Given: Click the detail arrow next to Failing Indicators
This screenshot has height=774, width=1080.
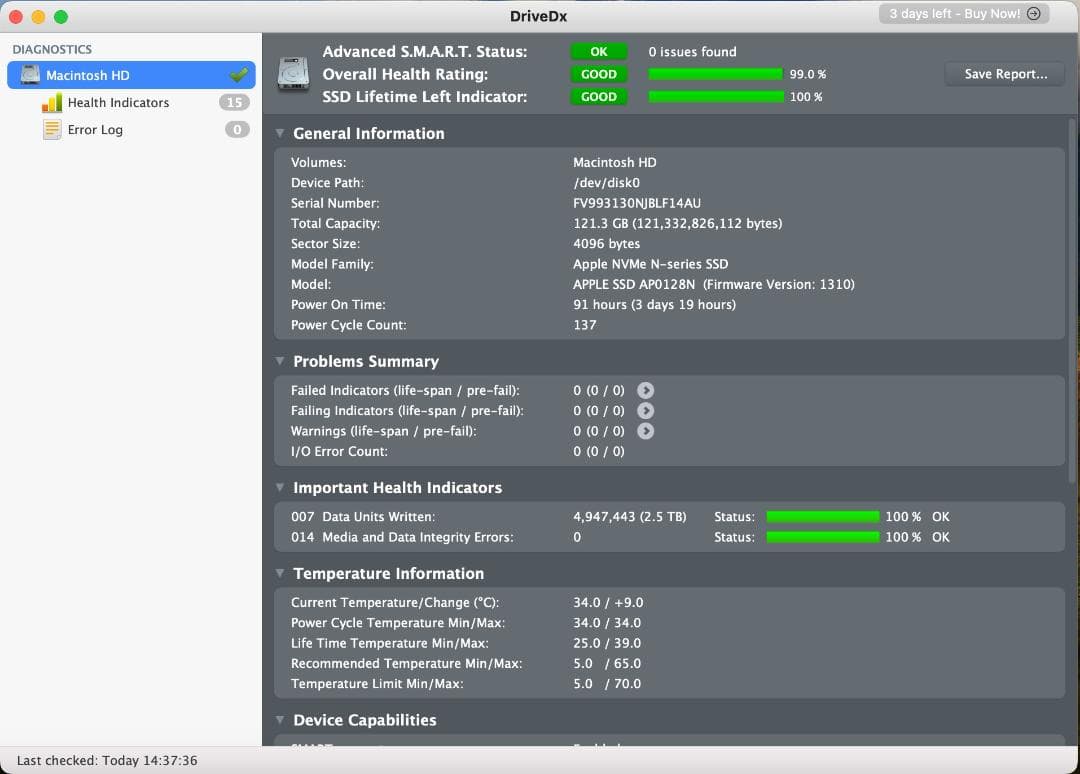Looking at the screenshot, I should coord(646,410).
